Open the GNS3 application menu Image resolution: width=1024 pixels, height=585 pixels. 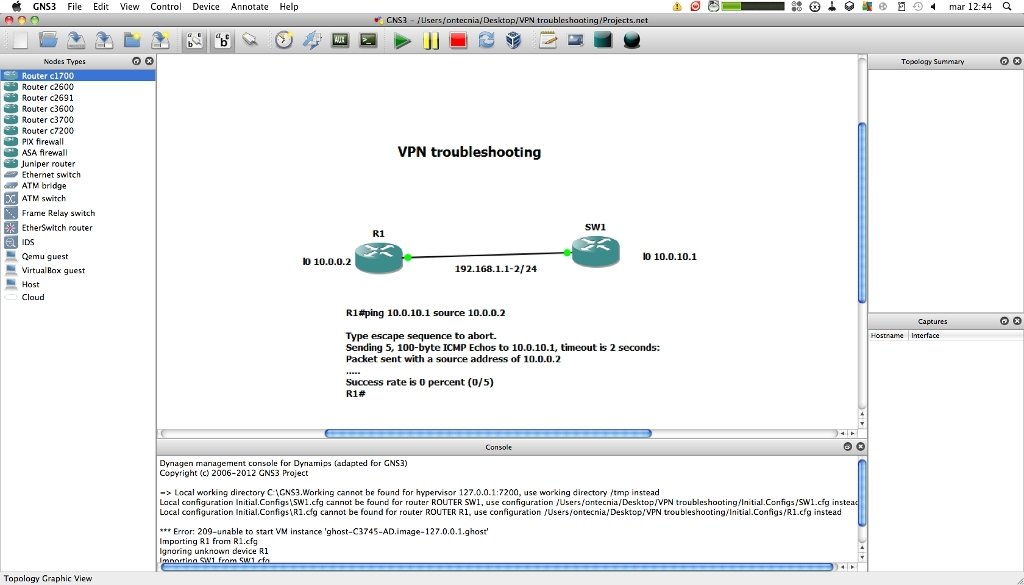[44, 7]
